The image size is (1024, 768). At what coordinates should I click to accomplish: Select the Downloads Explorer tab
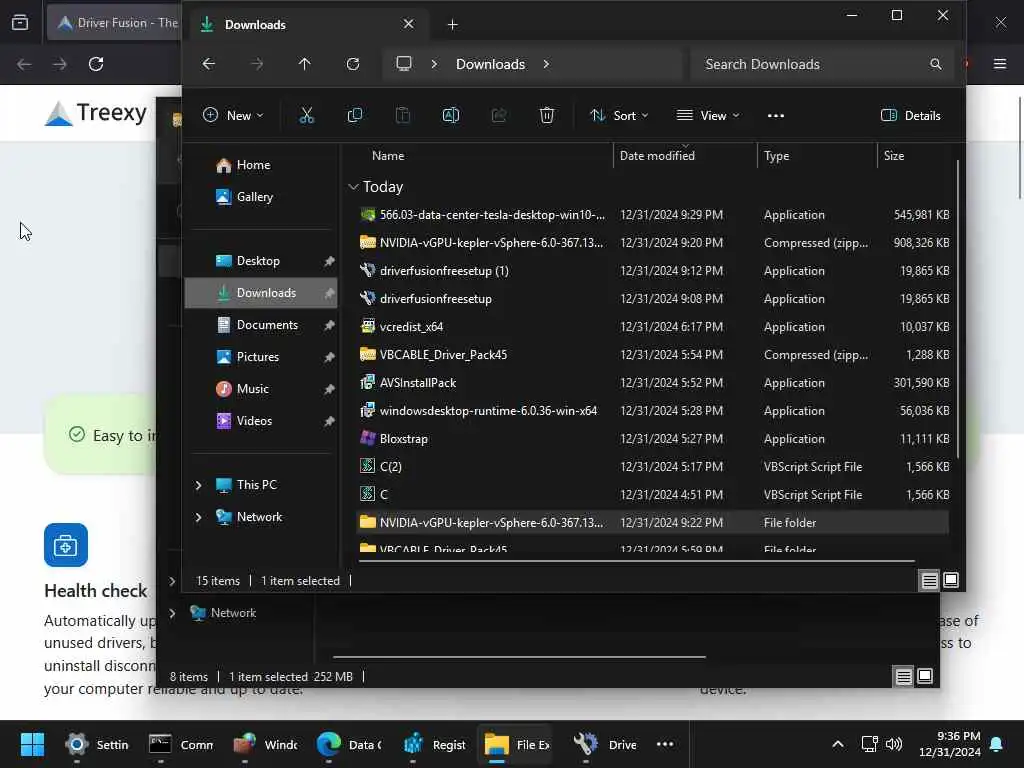coord(307,24)
